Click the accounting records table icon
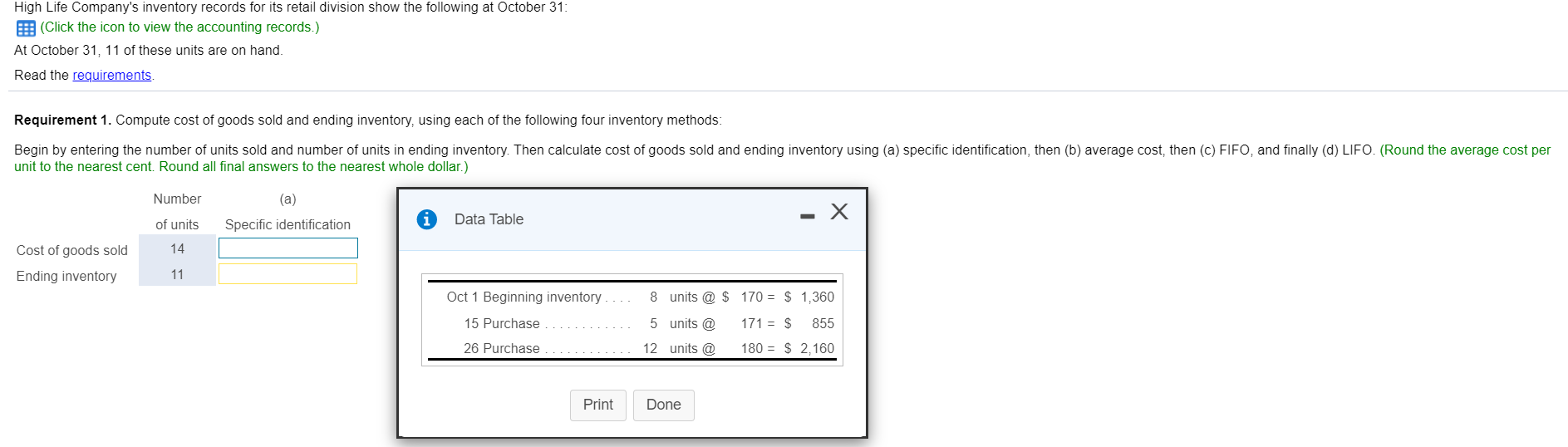Viewport: 1568px width, 447px height. [x=26, y=28]
